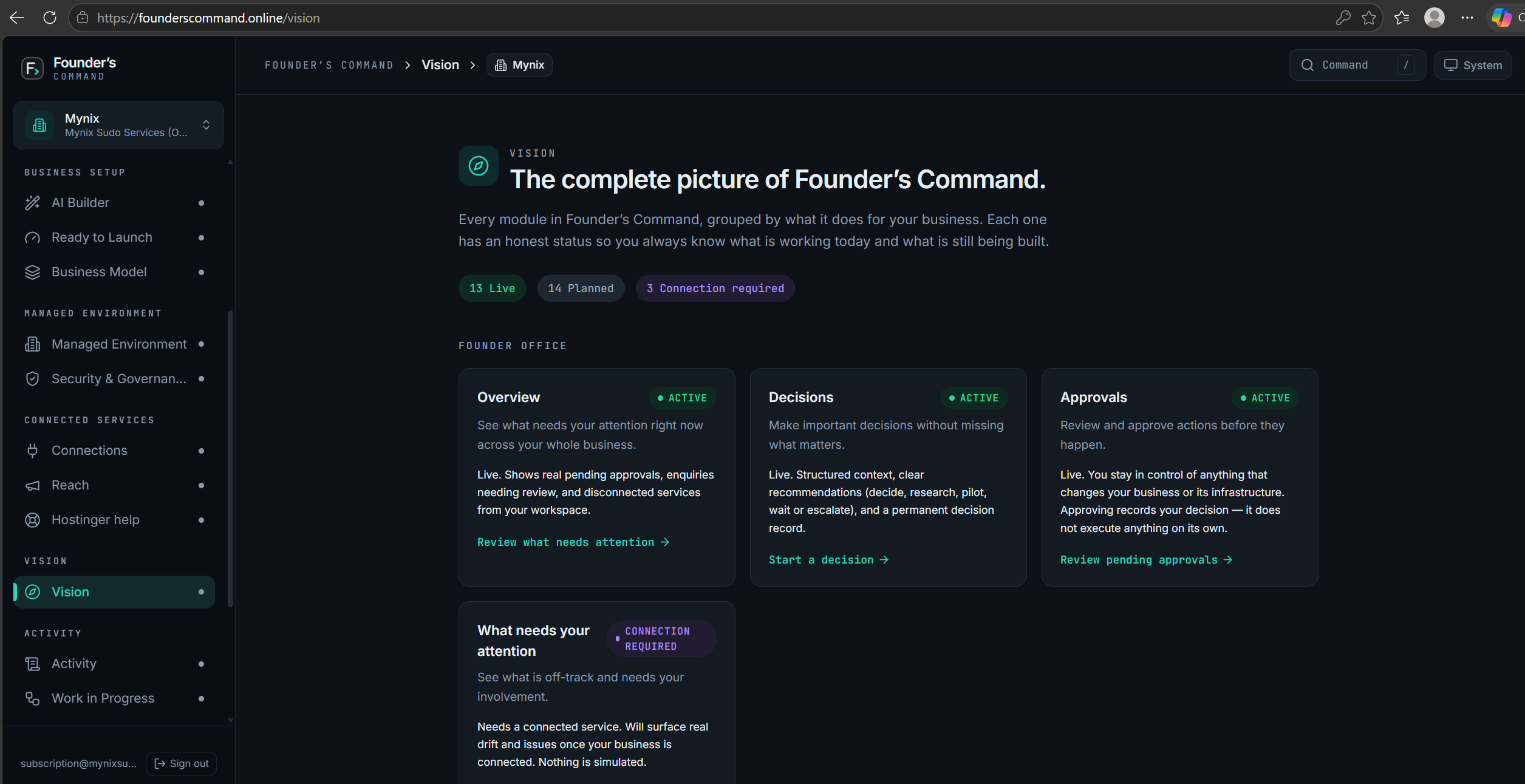Click the Reach megaphone icon
The width and height of the screenshot is (1525, 784).
(x=32, y=485)
